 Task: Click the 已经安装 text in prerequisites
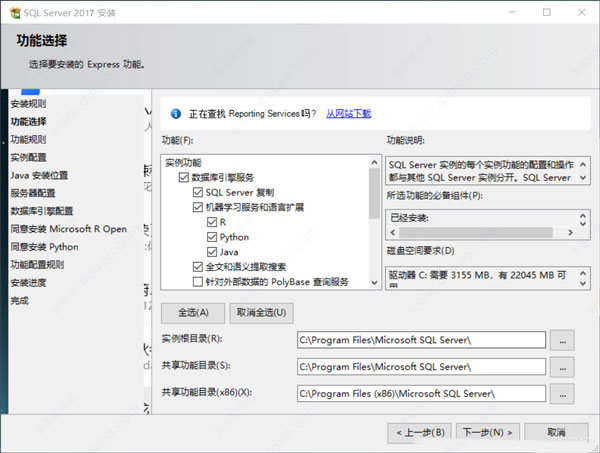(x=409, y=218)
